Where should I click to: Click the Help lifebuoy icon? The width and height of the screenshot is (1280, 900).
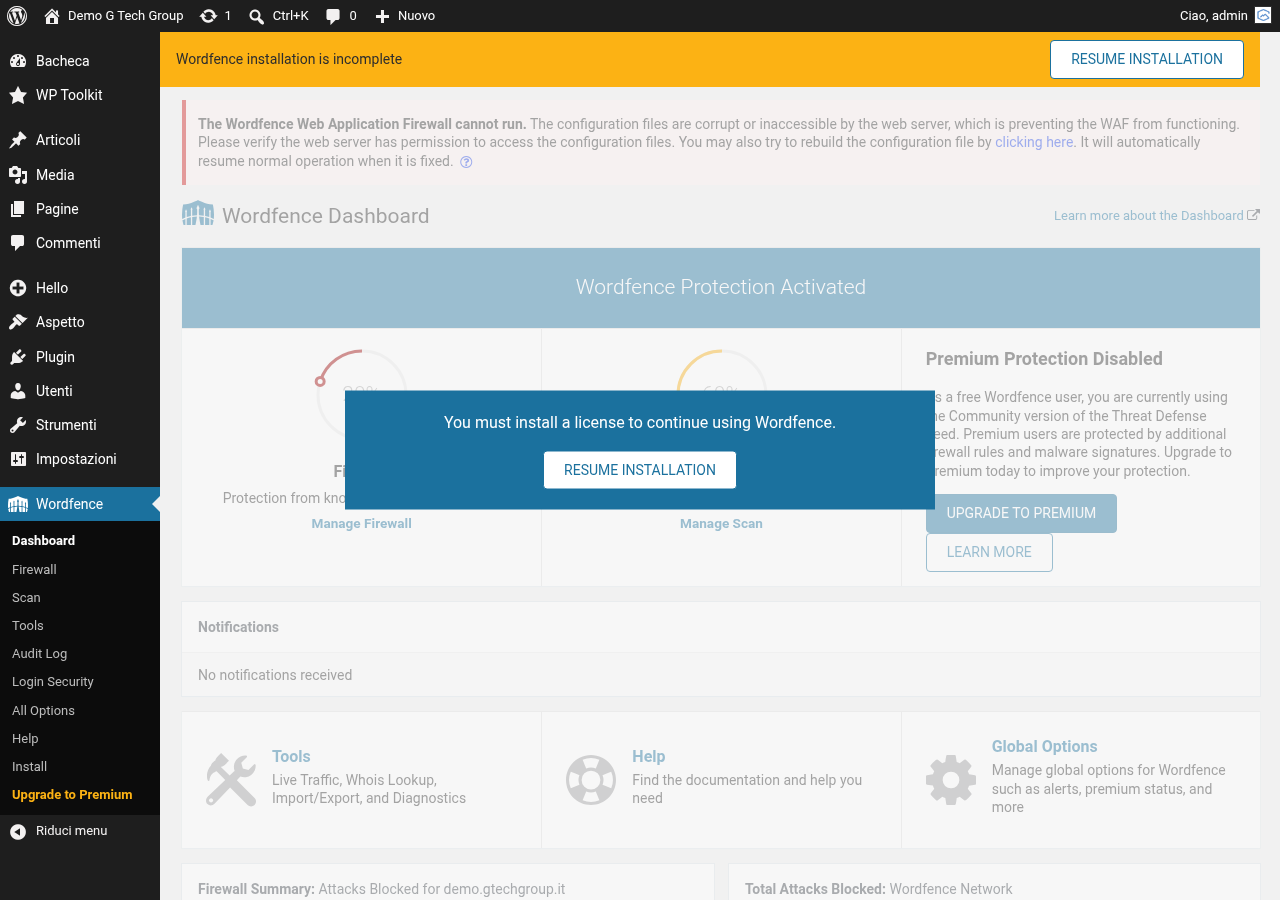591,780
